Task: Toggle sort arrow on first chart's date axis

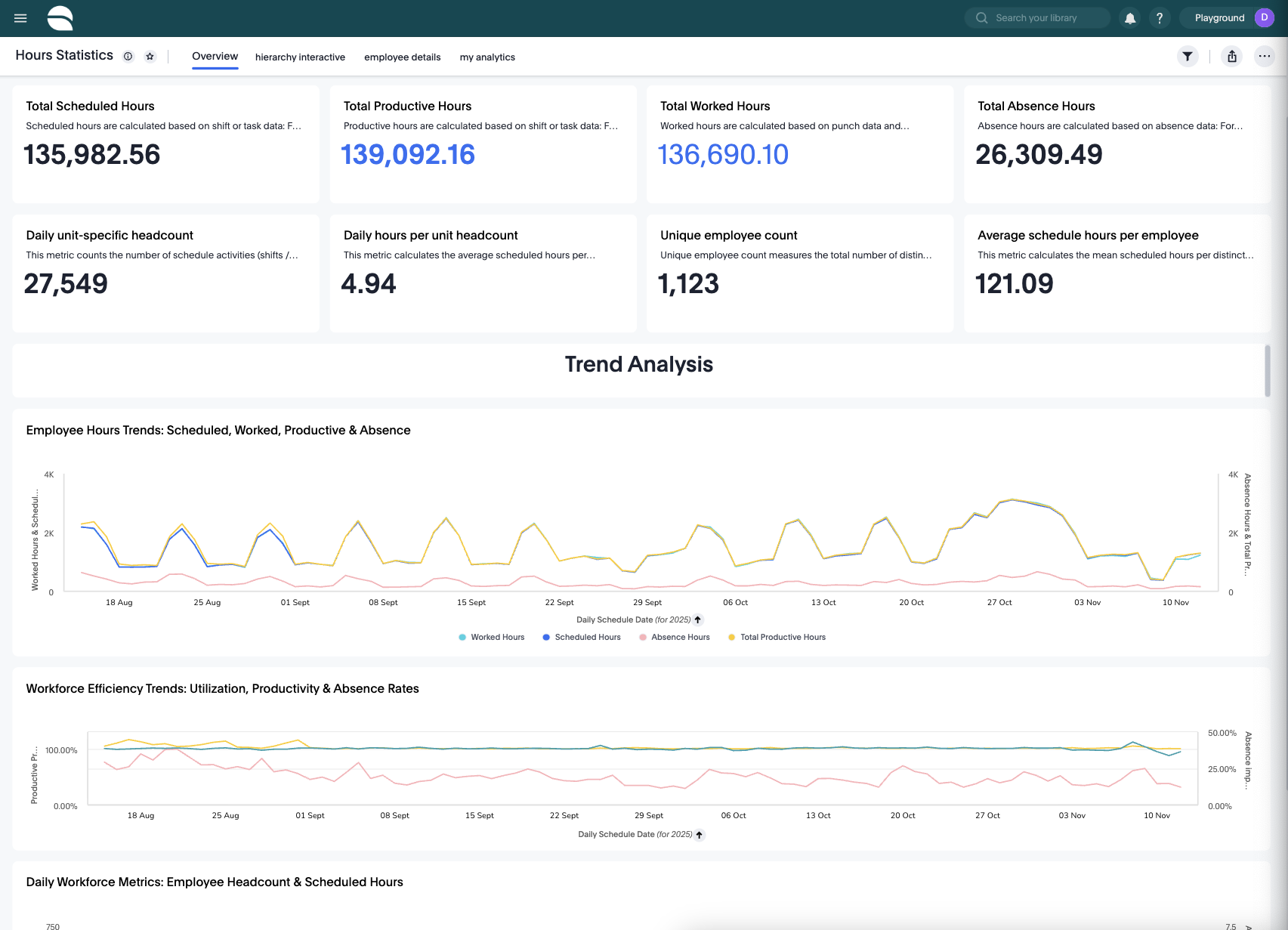Action: pyautogui.click(x=698, y=620)
